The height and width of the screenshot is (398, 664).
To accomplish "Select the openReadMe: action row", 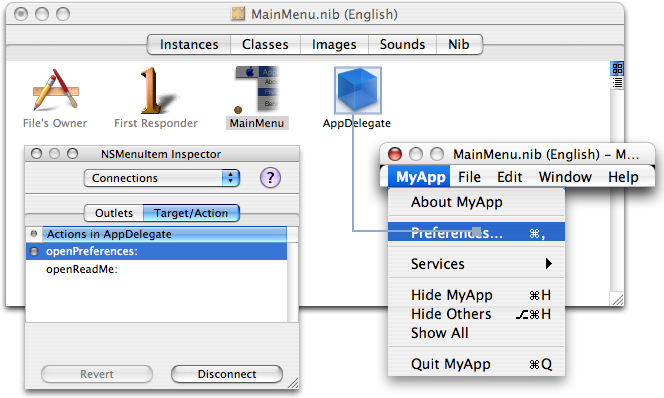I will point(156,269).
